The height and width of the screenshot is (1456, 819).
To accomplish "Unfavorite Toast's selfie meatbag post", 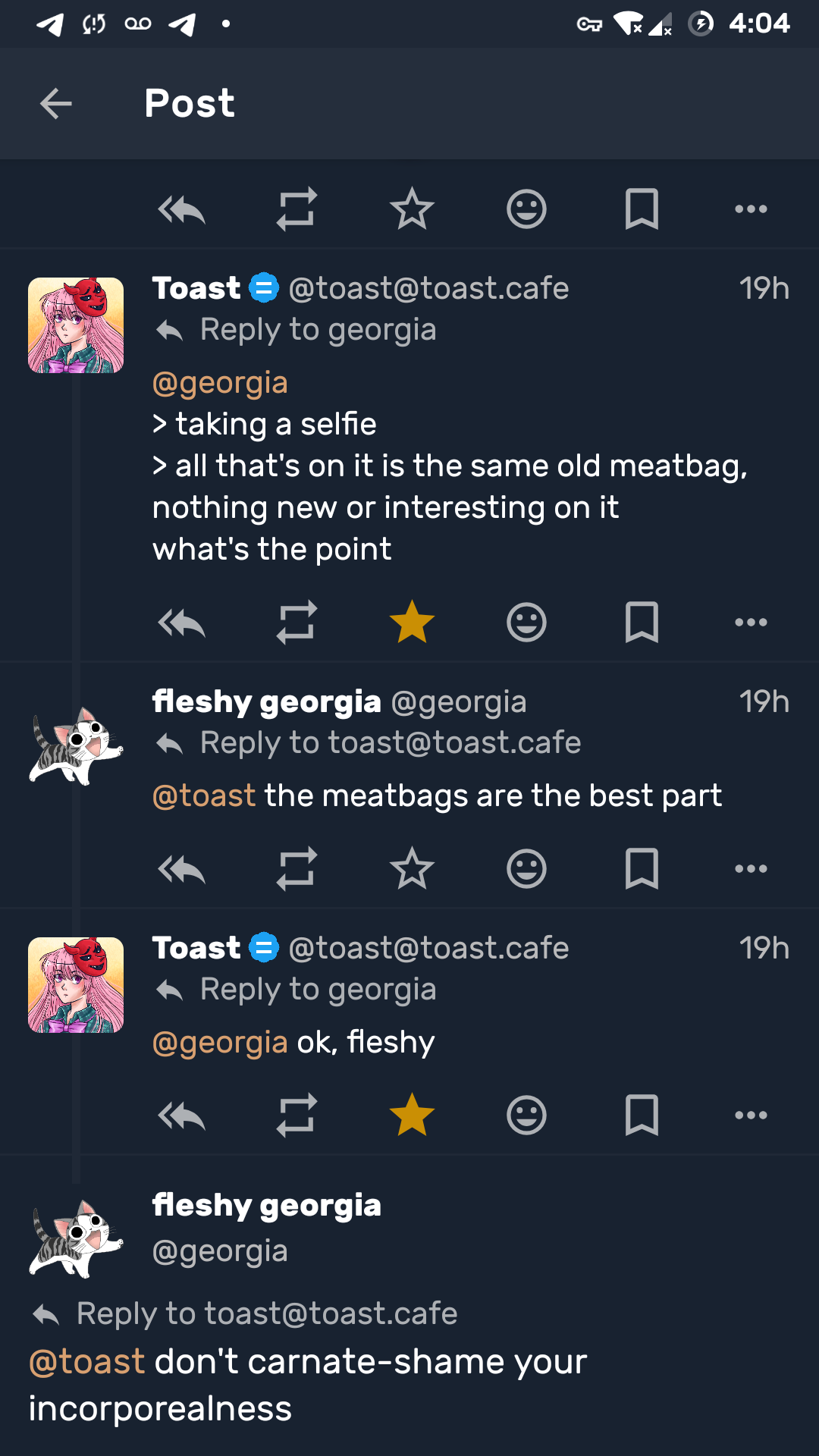I will click(x=412, y=623).
